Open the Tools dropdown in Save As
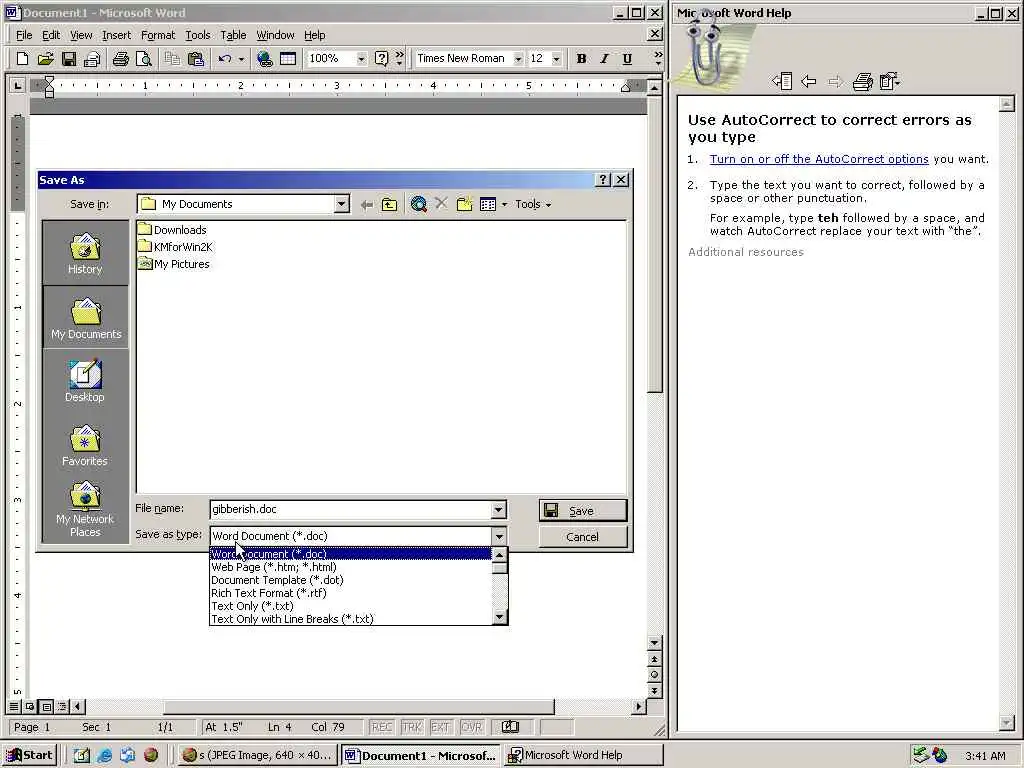Image resolution: width=1024 pixels, height=768 pixels. (x=533, y=204)
